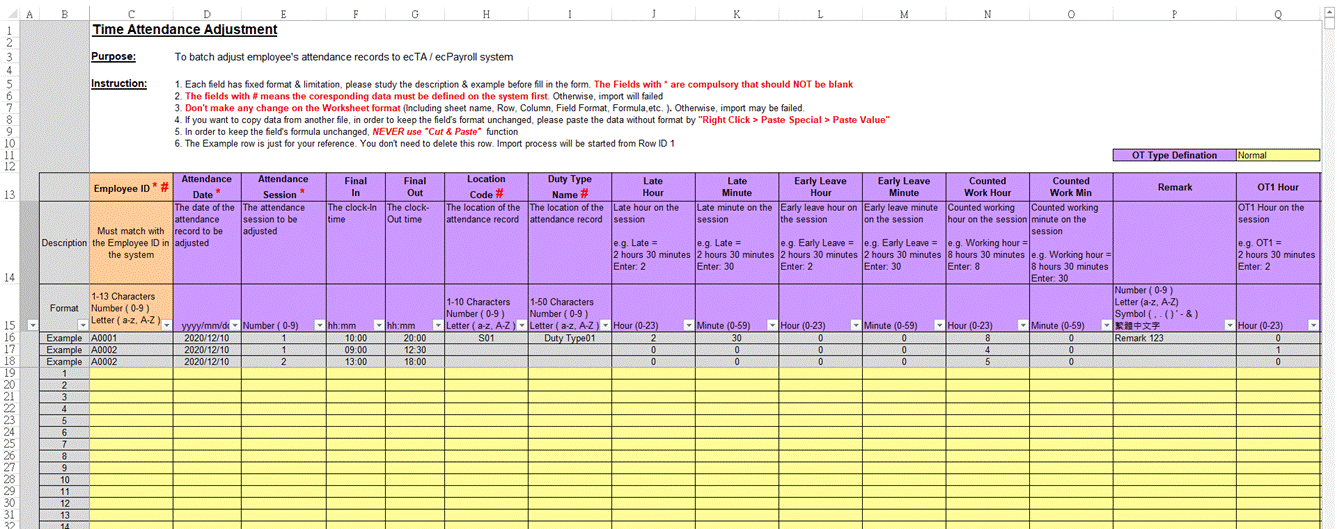Open Attendance Session Number (0-9) filter arrow

coord(318,326)
